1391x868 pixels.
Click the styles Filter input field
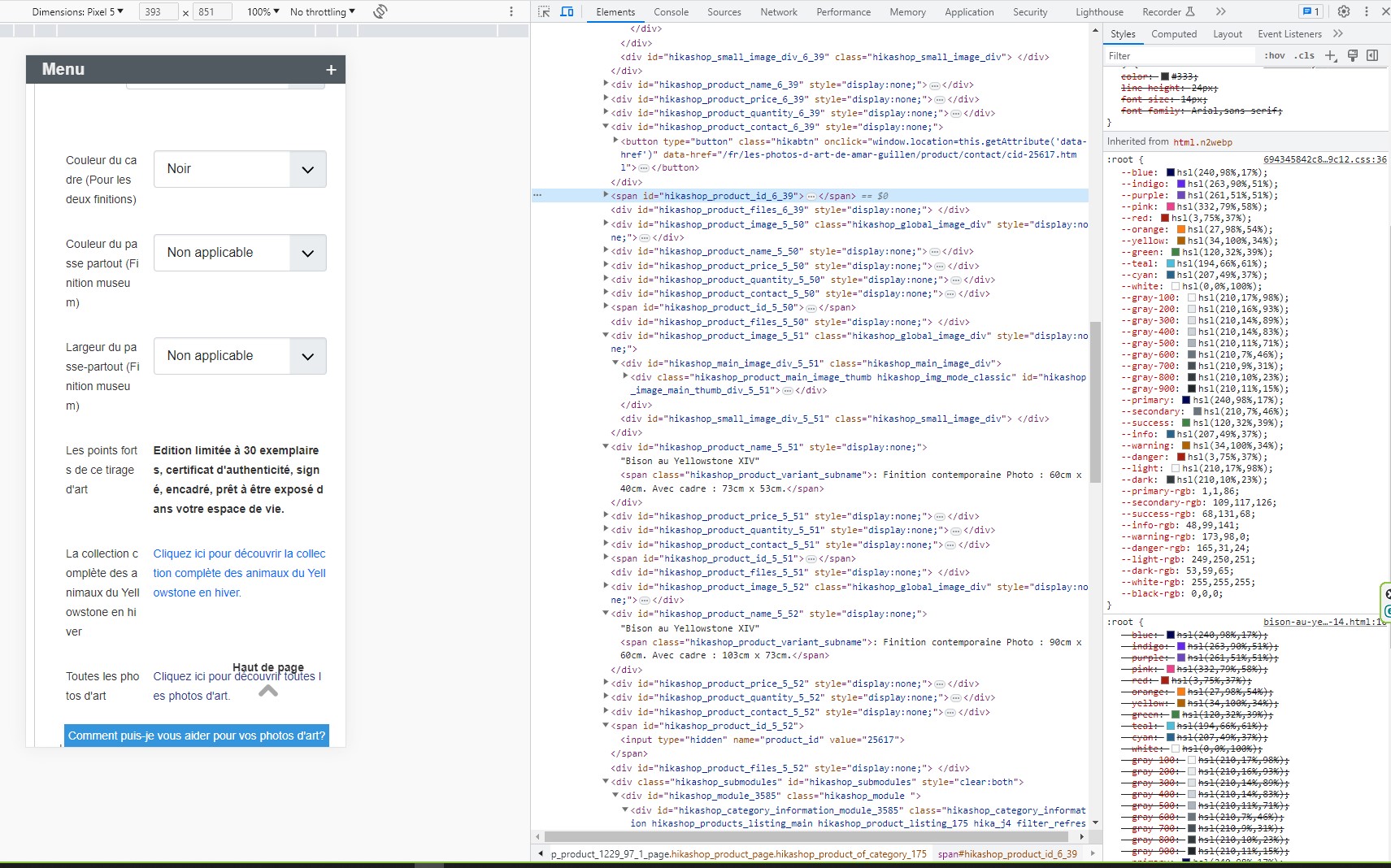1179,55
